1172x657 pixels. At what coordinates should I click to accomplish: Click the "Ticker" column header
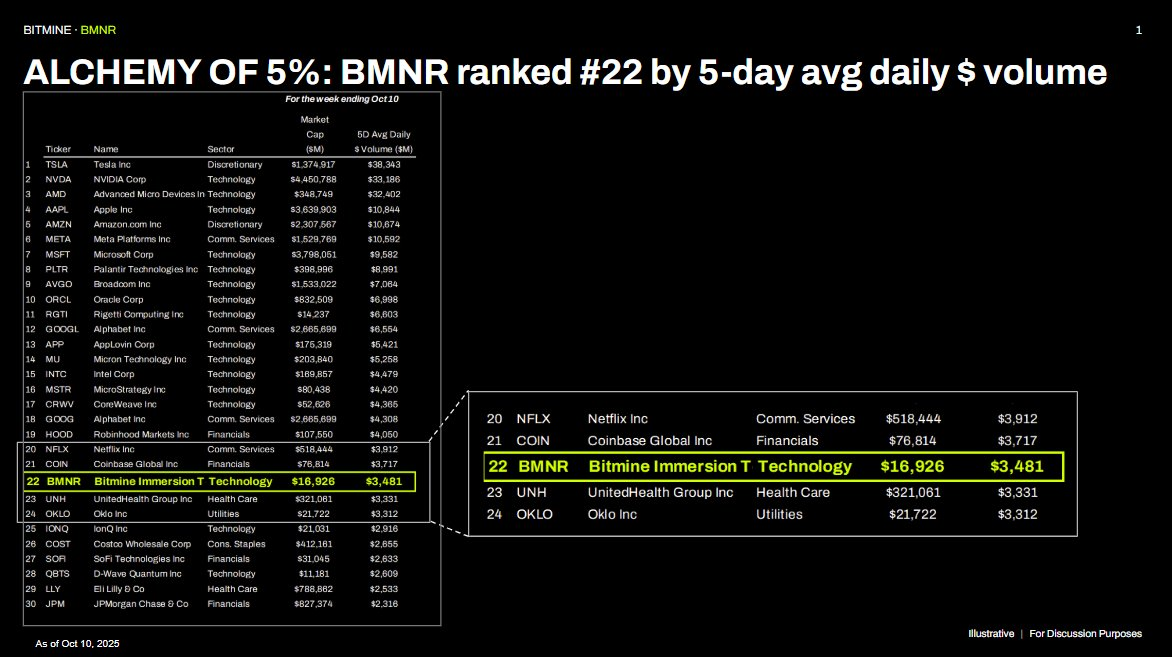[x=58, y=149]
